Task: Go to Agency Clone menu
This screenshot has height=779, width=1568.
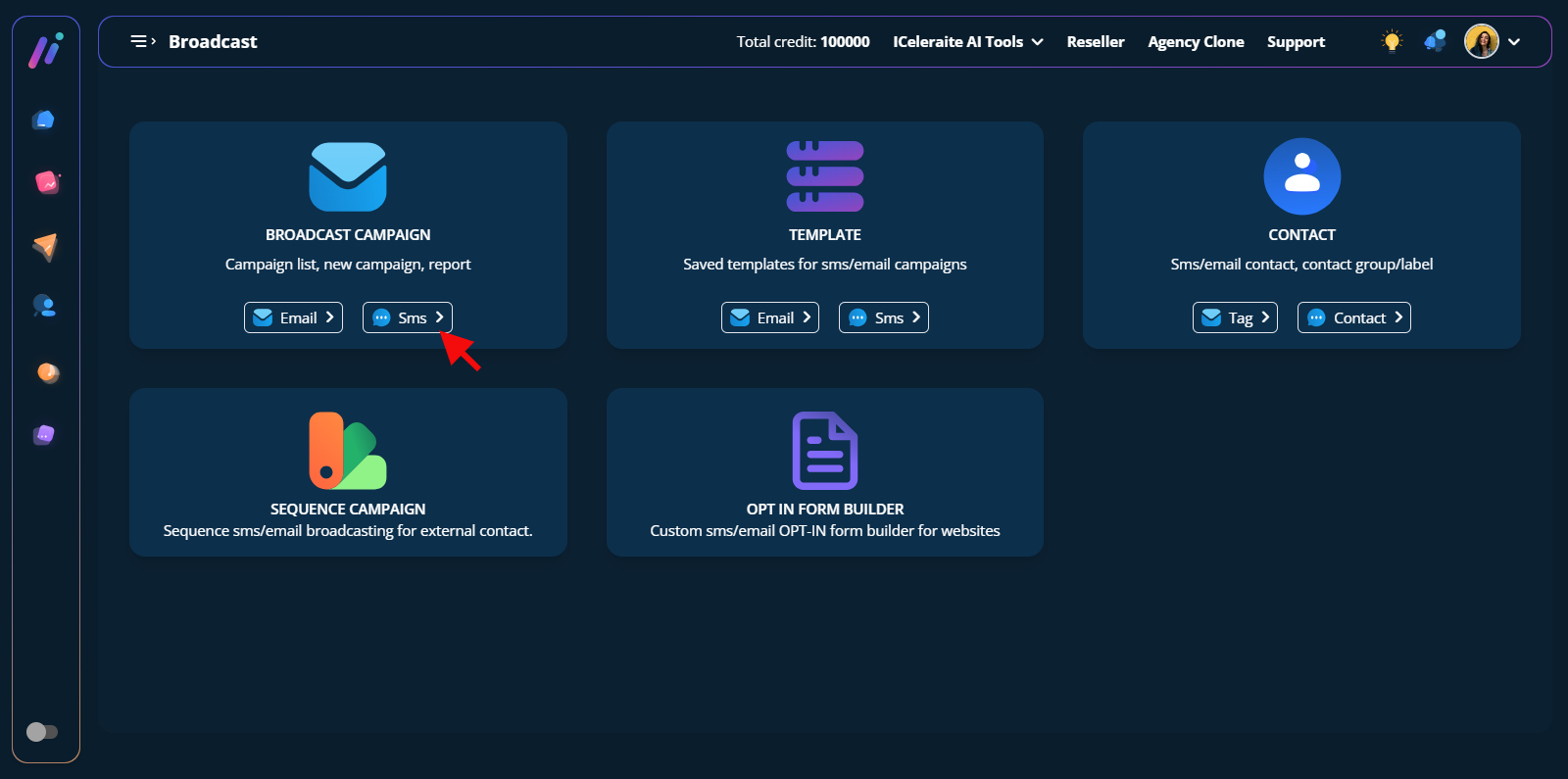Action: [x=1196, y=41]
